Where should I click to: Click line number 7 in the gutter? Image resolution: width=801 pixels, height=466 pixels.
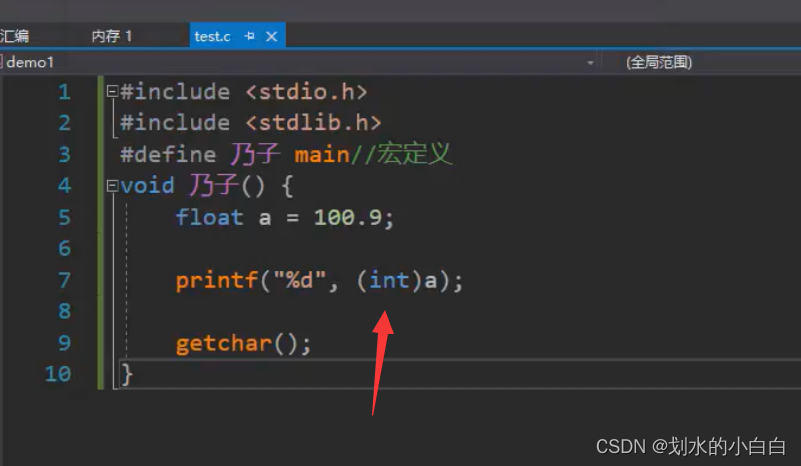(64, 281)
